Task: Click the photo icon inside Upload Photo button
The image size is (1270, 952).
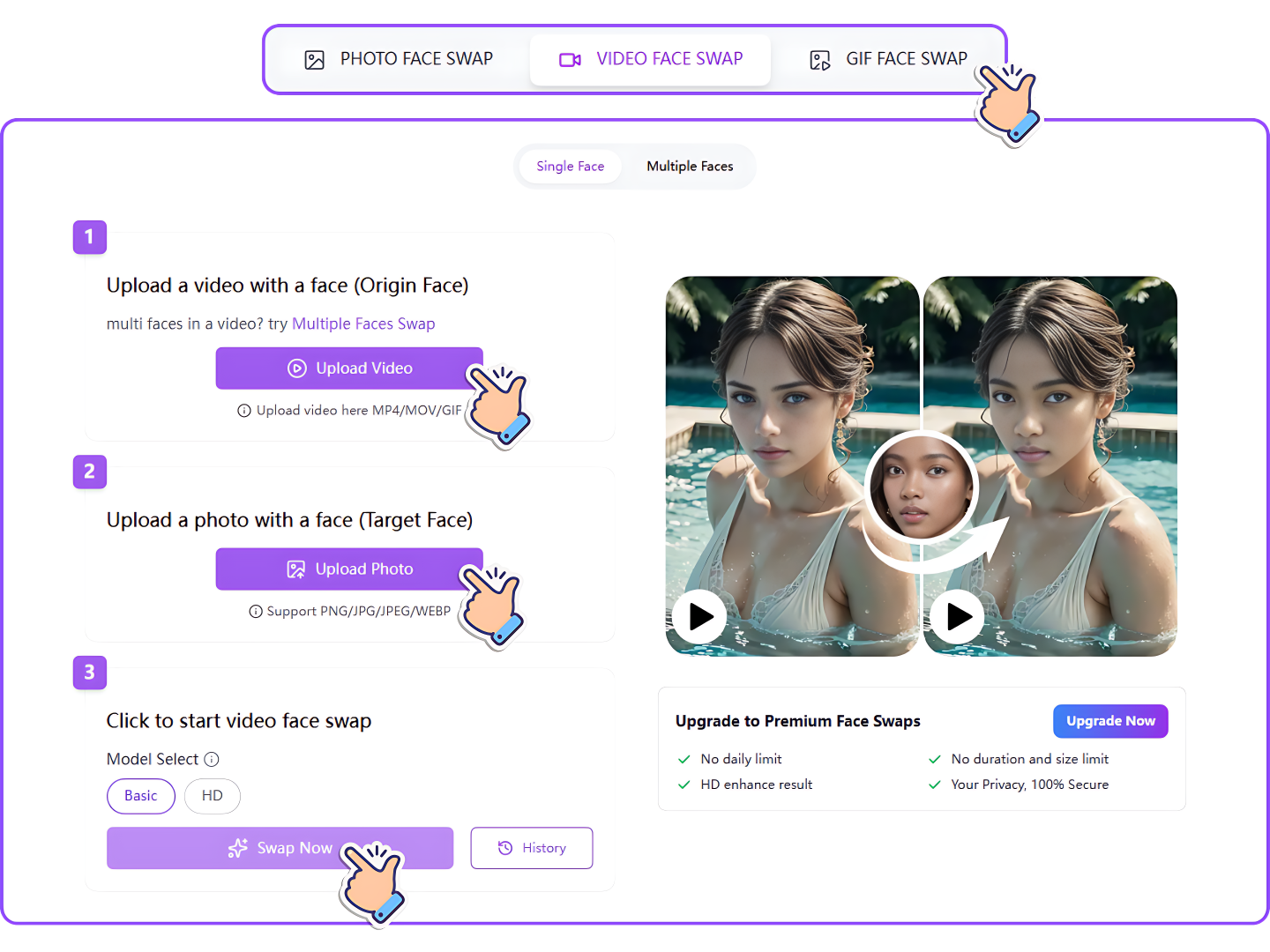Action: [295, 569]
